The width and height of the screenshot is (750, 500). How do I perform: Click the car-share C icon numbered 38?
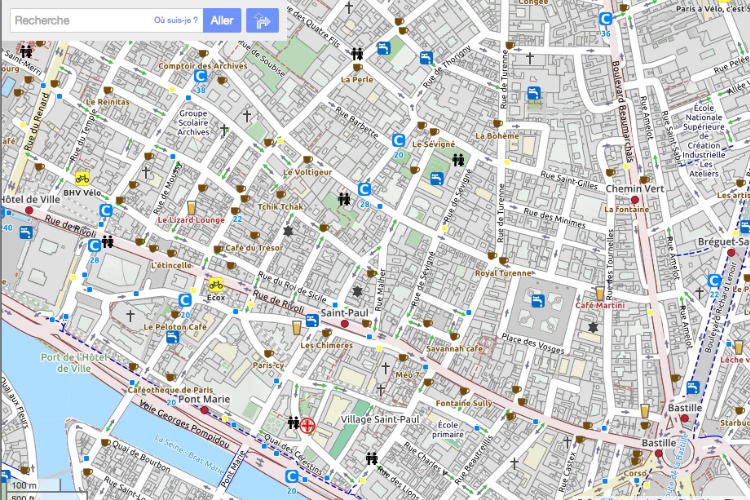(x=200, y=76)
